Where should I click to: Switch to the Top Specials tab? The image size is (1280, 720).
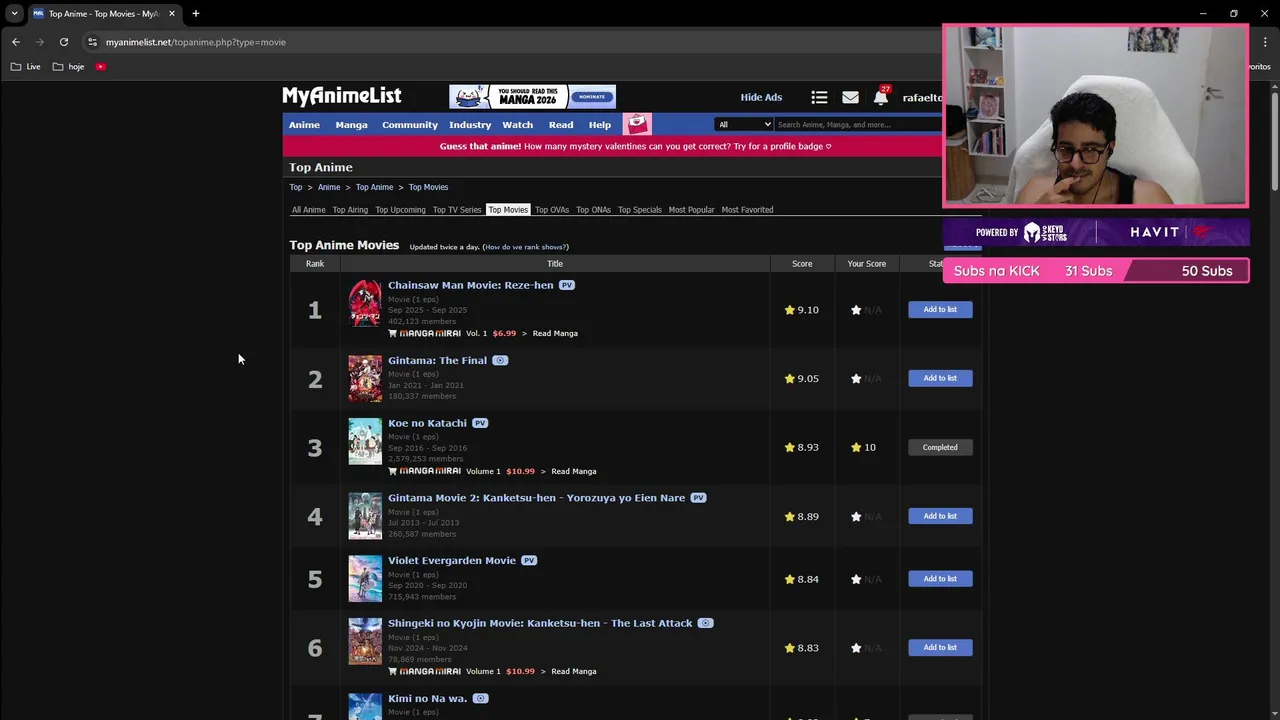point(640,210)
